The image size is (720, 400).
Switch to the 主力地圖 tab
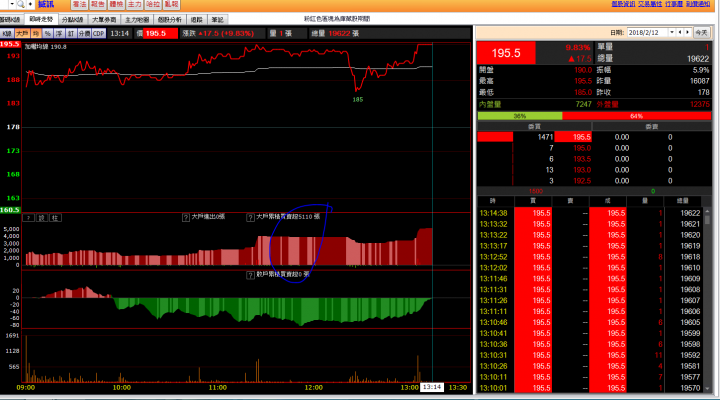[137, 19]
